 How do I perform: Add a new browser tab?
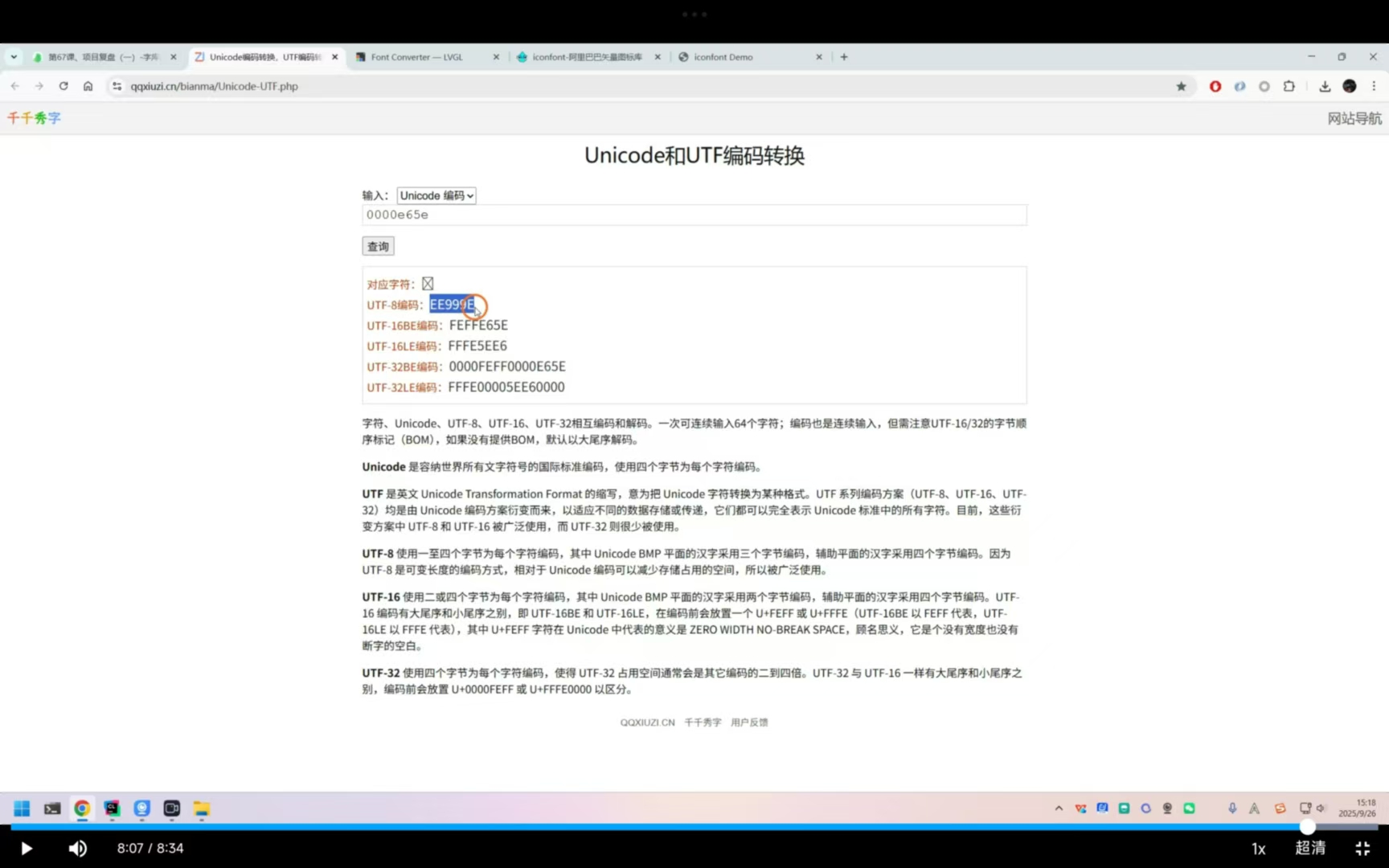[844, 57]
